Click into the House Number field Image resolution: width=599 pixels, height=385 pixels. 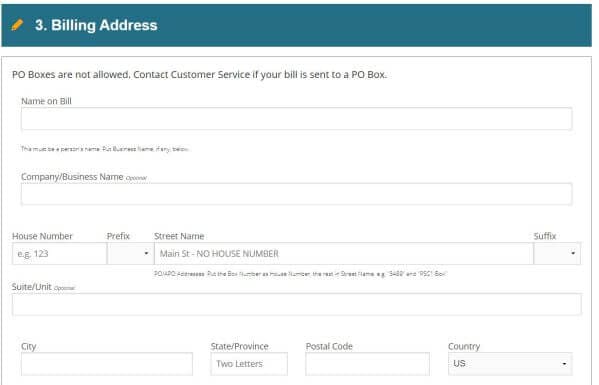60,254
